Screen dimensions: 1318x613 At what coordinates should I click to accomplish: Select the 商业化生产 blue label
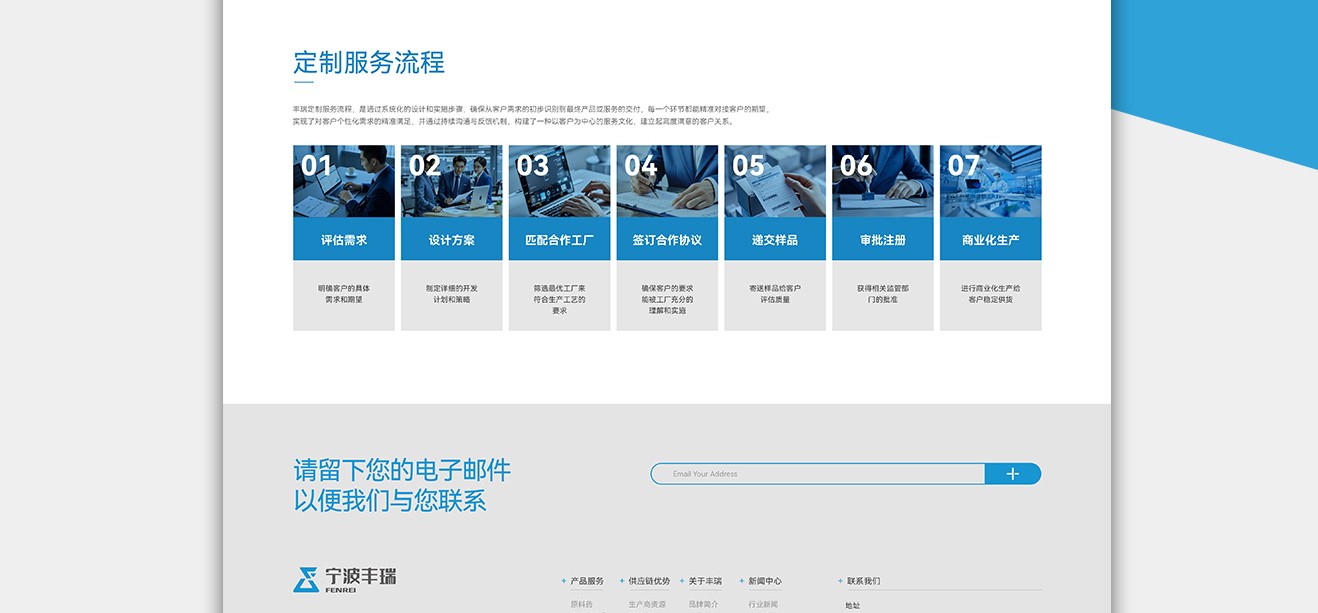coord(991,240)
